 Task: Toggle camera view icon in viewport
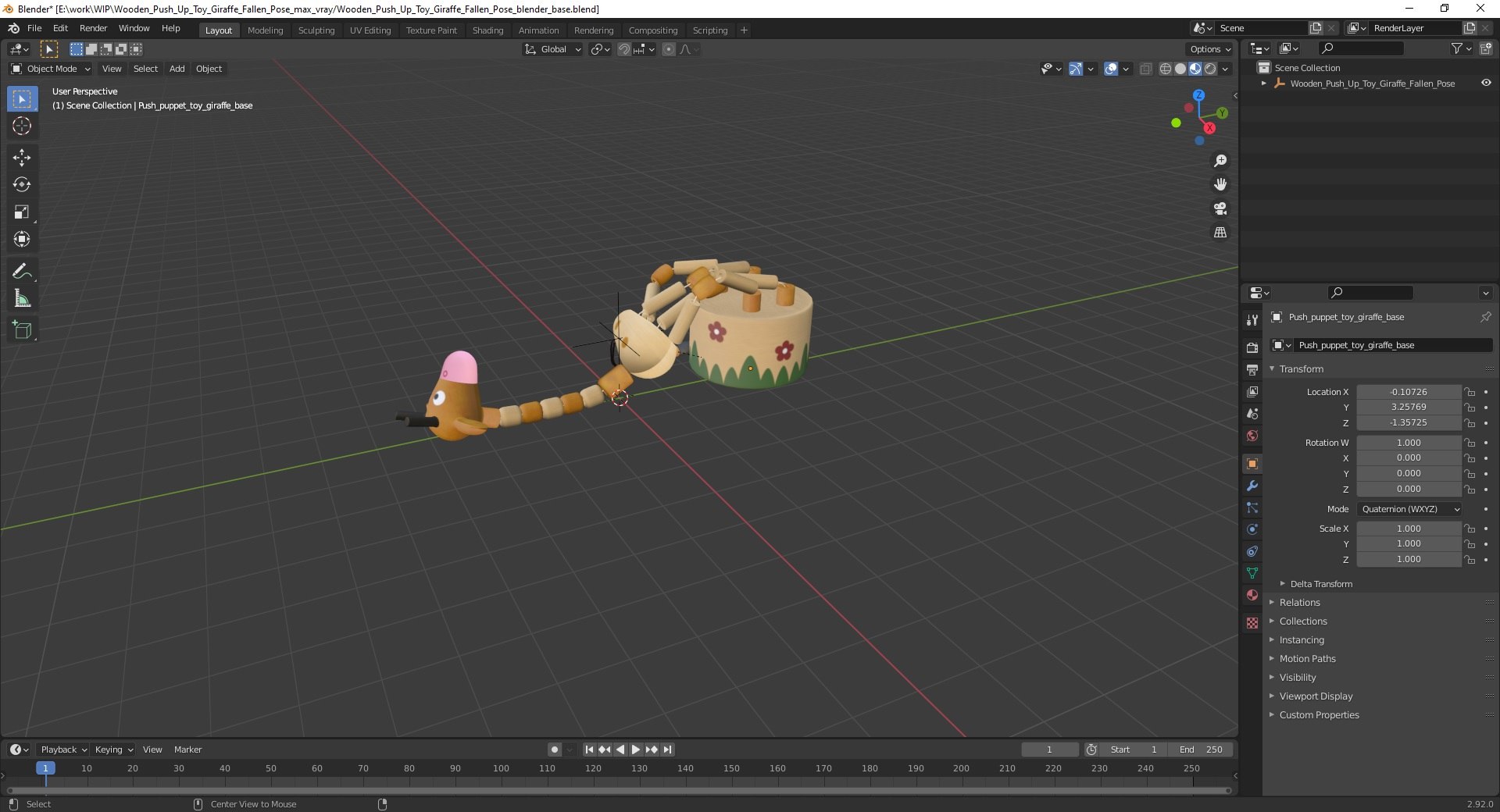pyautogui.click(x=1220, y=208)
